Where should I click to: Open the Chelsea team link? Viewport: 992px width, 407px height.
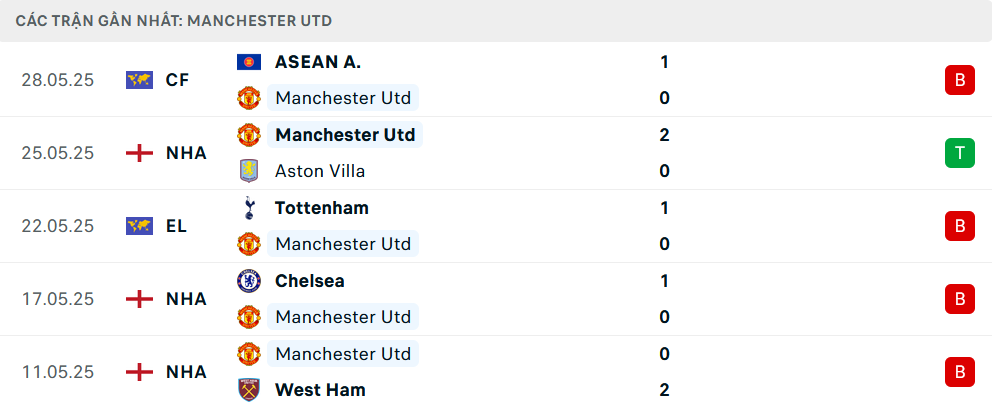pyautogui.click(x=309, y=280)
